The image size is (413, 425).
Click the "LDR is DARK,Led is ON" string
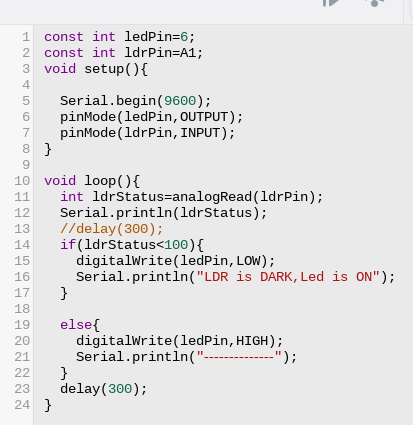tap(288, 277)
